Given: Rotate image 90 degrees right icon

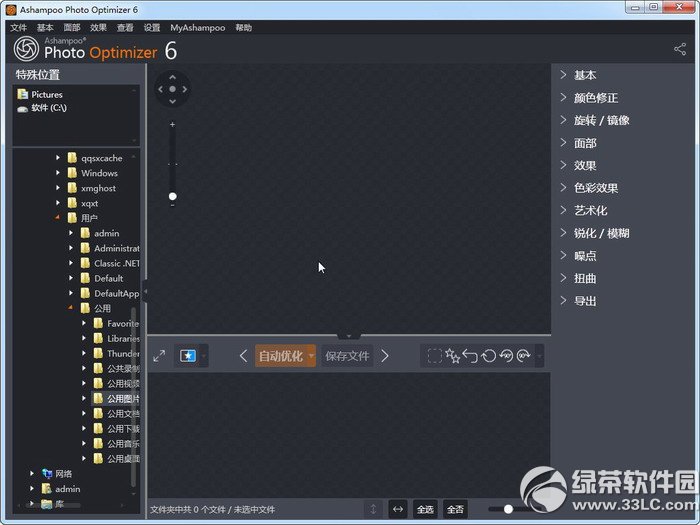Looking at the screenshot, I should coord(524,356).
